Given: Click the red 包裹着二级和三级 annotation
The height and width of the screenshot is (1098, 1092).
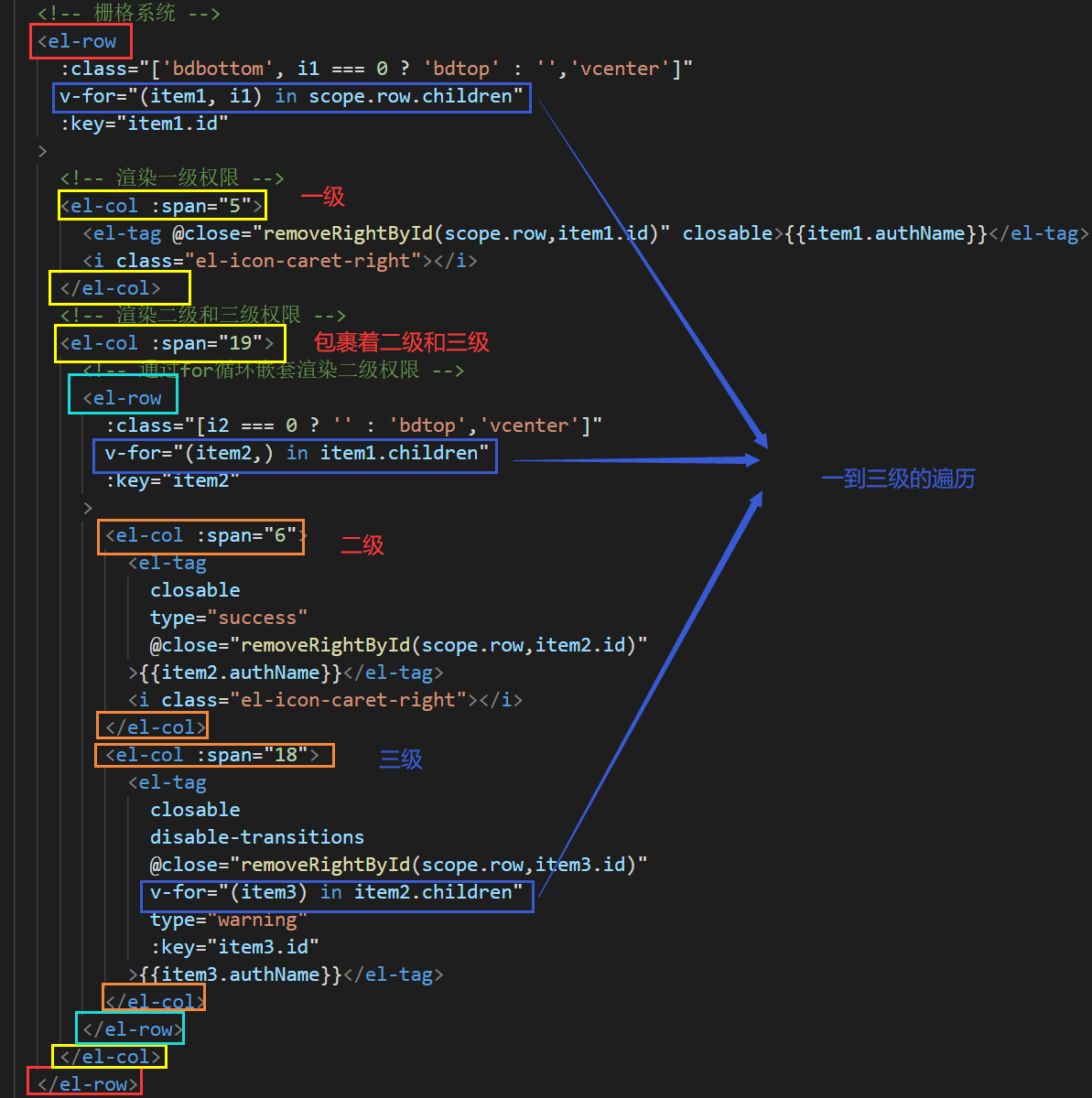Looking at the screenshot, I should click(401, 342).
